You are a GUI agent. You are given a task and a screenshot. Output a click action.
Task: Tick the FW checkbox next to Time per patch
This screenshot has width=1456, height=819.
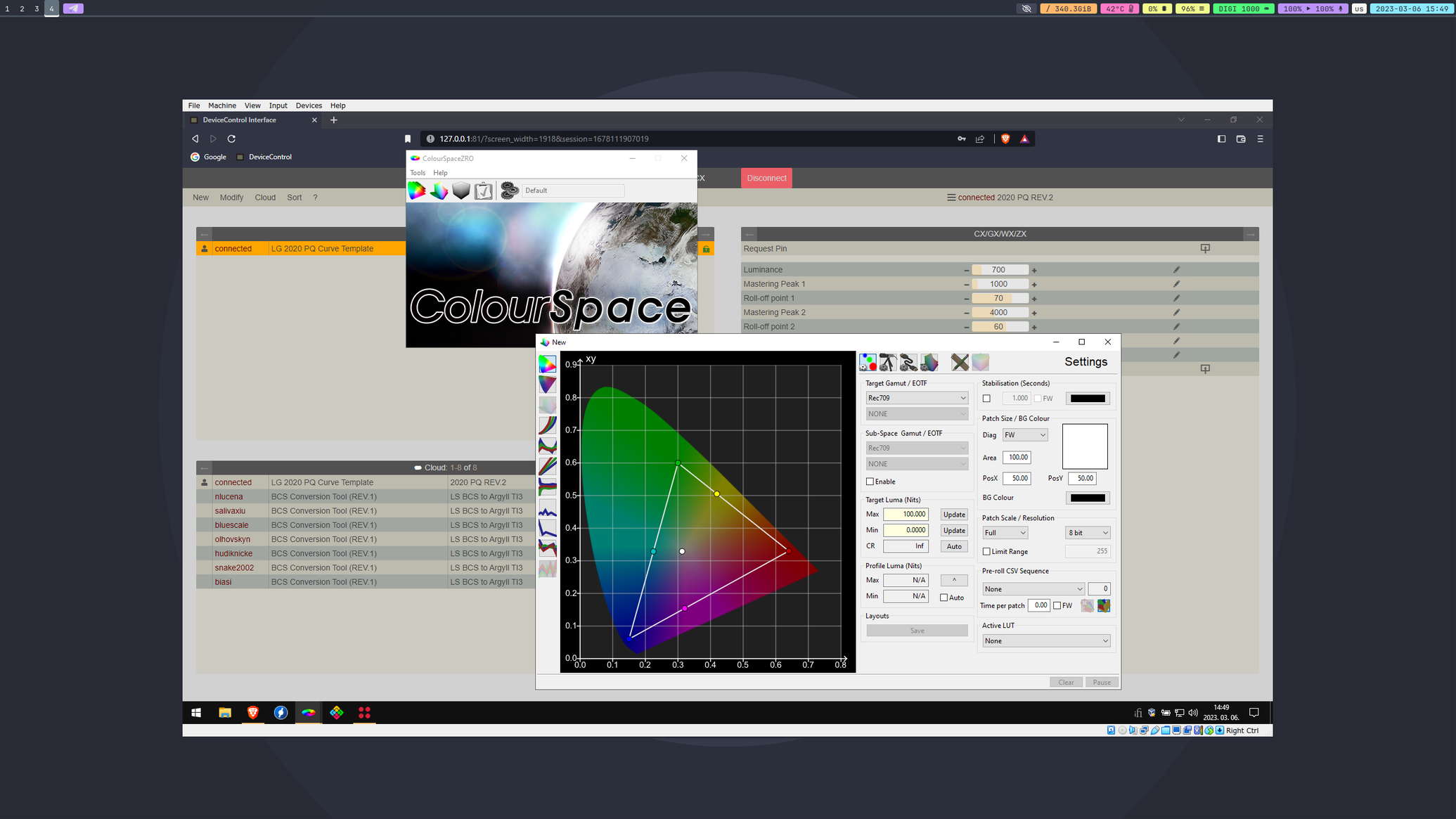click(1057, 605)
